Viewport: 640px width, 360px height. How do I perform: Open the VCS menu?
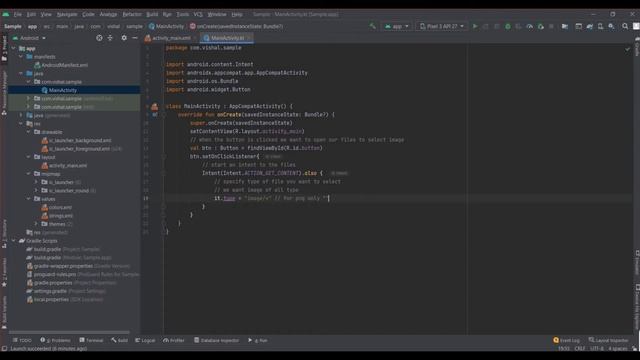coord(198,14)
